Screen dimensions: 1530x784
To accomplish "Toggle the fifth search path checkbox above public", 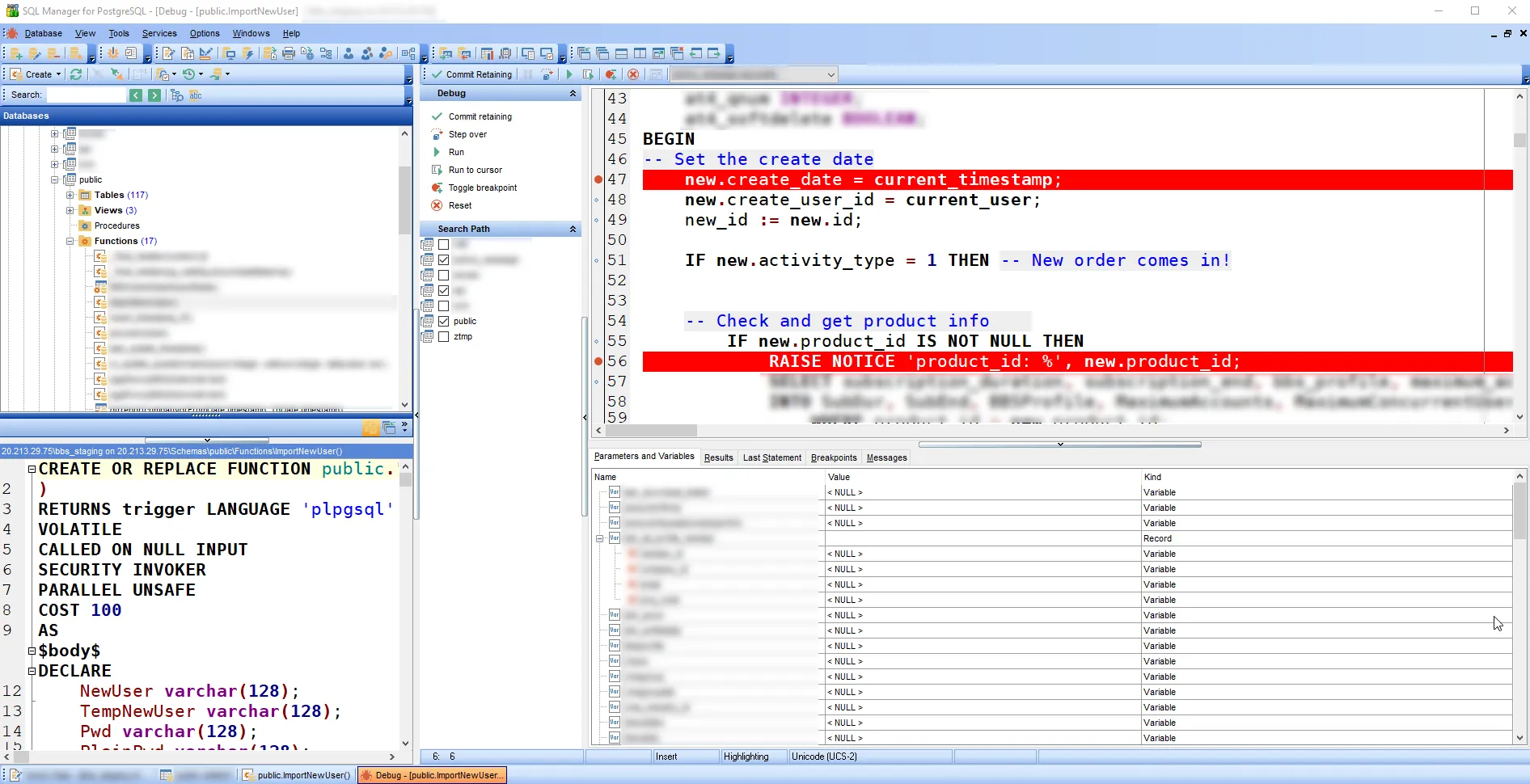I will [x=444, y=306].
